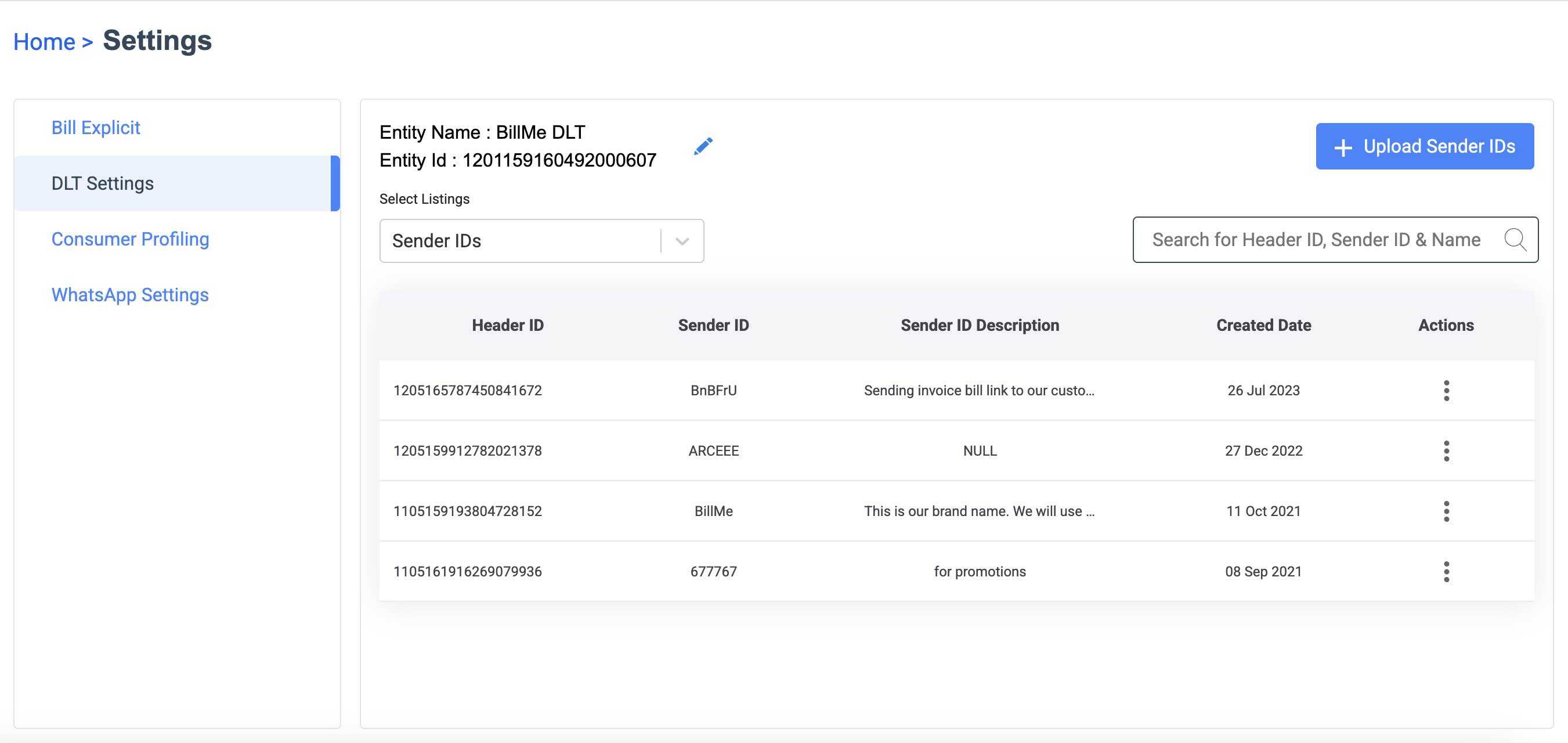Open Consumer Profiling settings
1568x743 pixels.
point(130,239)
